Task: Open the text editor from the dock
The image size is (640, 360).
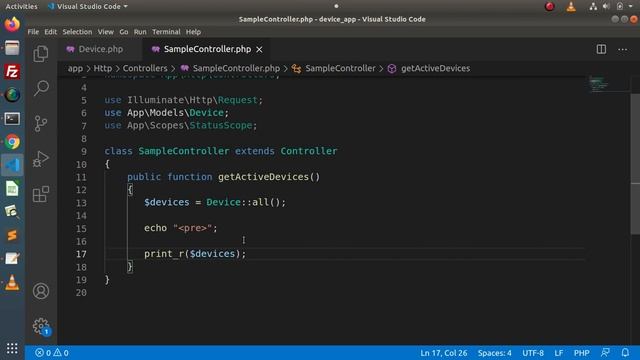Action: pos(12,259)
